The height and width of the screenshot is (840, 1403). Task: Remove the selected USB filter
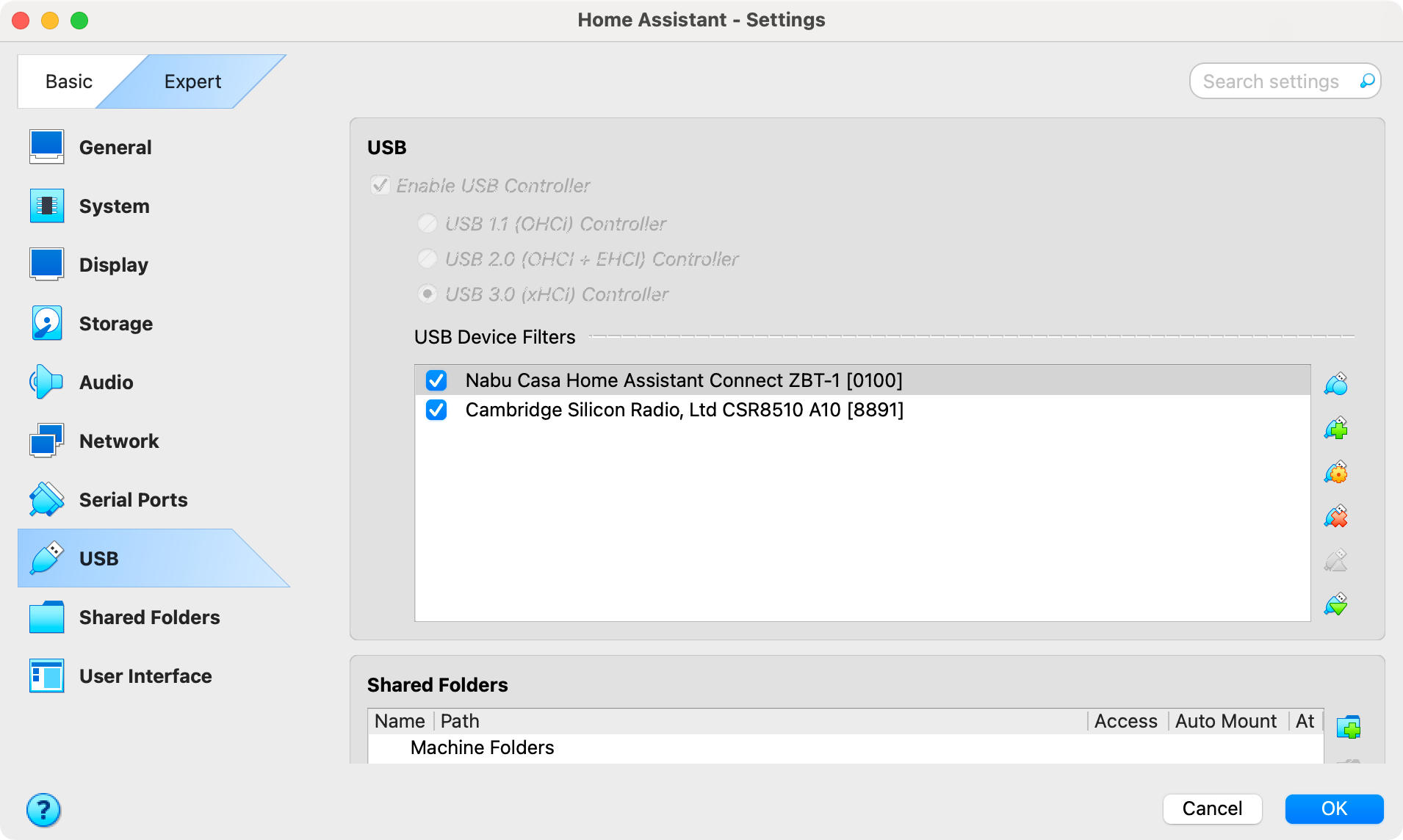1336,516
